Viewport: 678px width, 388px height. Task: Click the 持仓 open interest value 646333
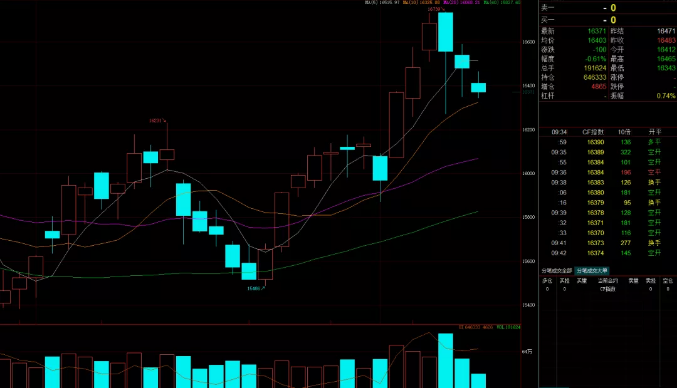595,77
